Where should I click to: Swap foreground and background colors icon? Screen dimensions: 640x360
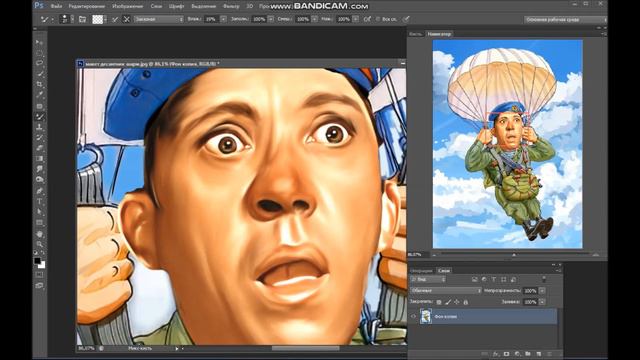click(x=42, y=253)
